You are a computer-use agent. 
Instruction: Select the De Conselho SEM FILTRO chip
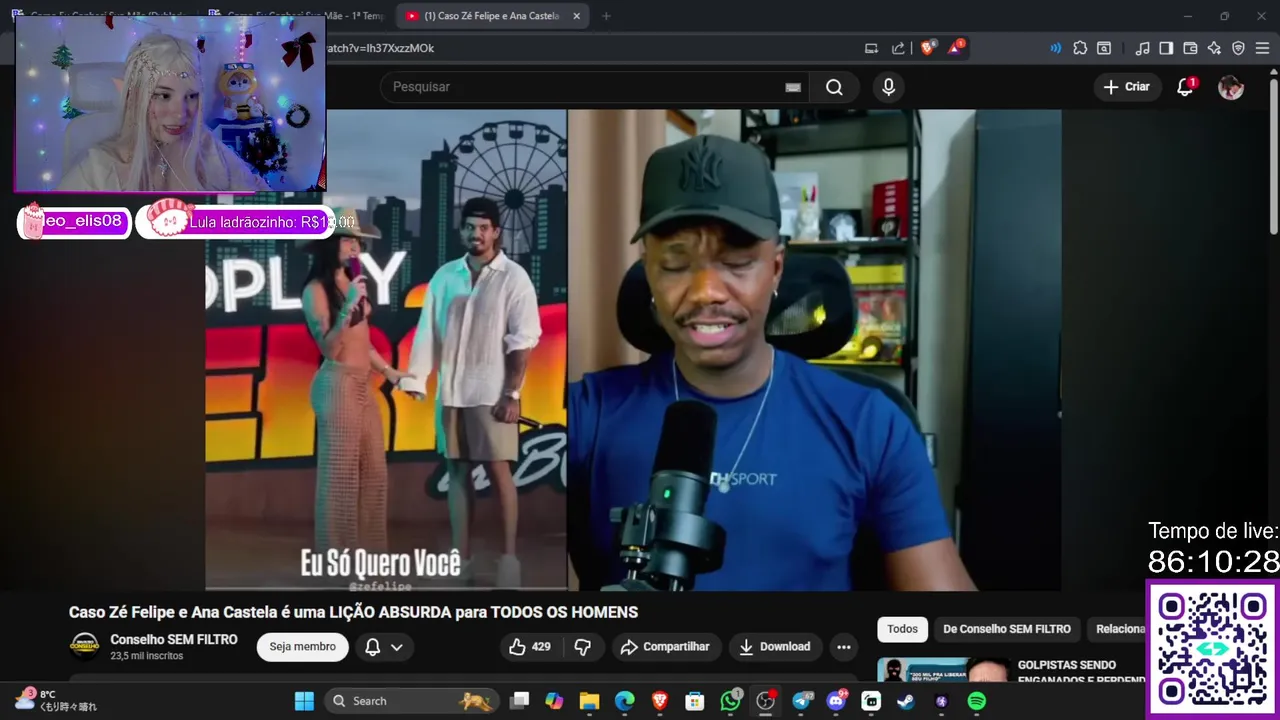pos(1007,629)
